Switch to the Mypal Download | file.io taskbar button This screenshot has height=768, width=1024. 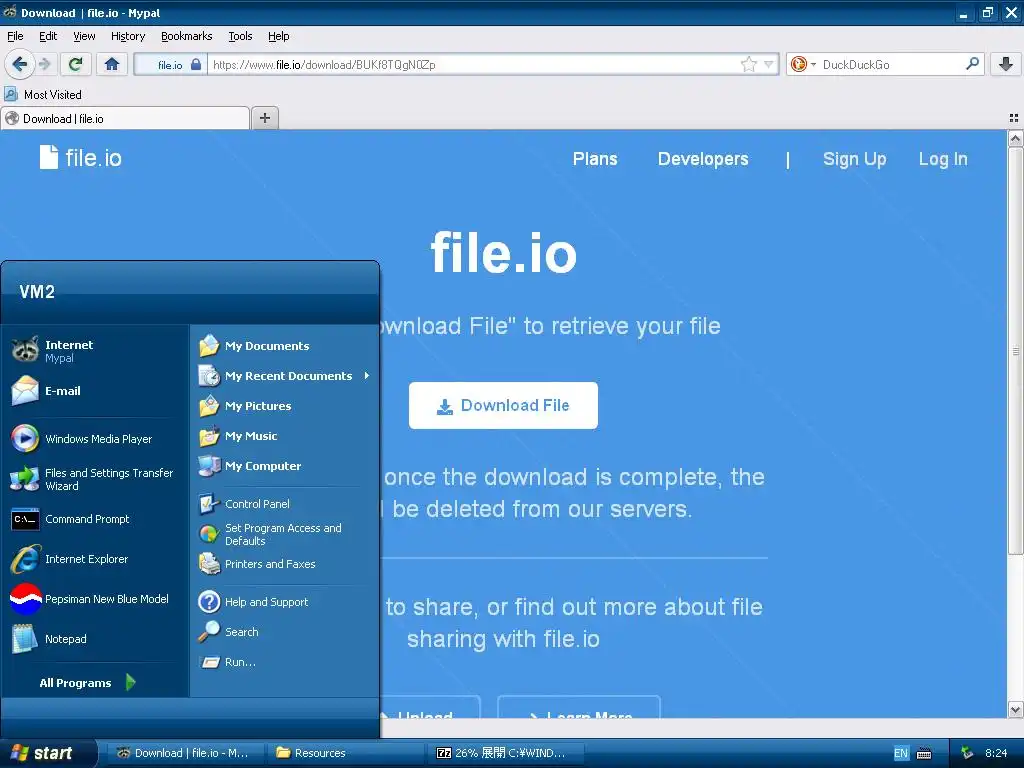pyautogui.click(x=185, y=753)
